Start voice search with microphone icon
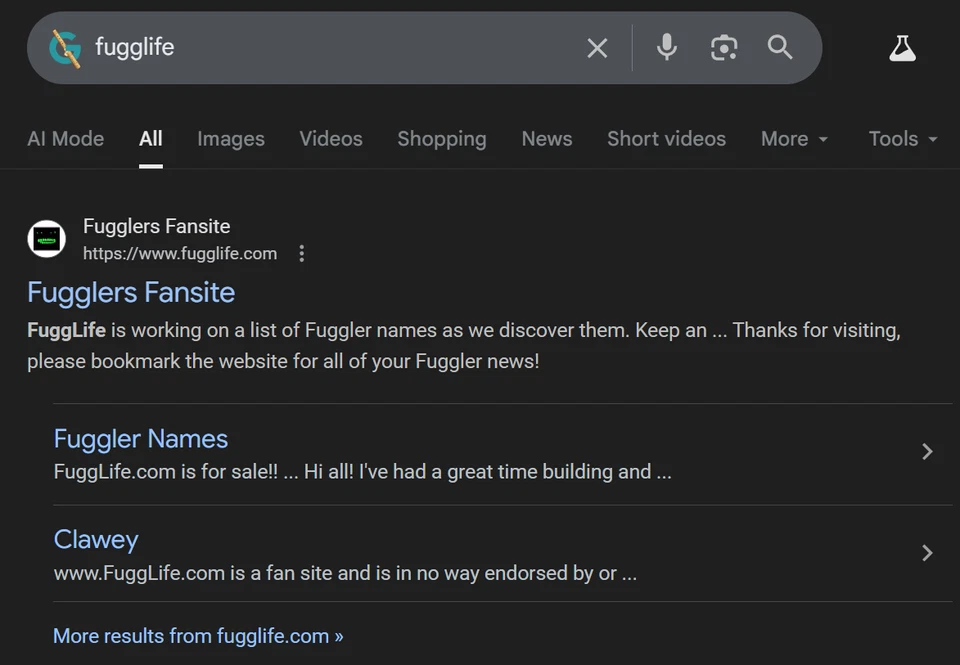The width and height of the screenshot is (960, 665). click(x=667, y=47)
